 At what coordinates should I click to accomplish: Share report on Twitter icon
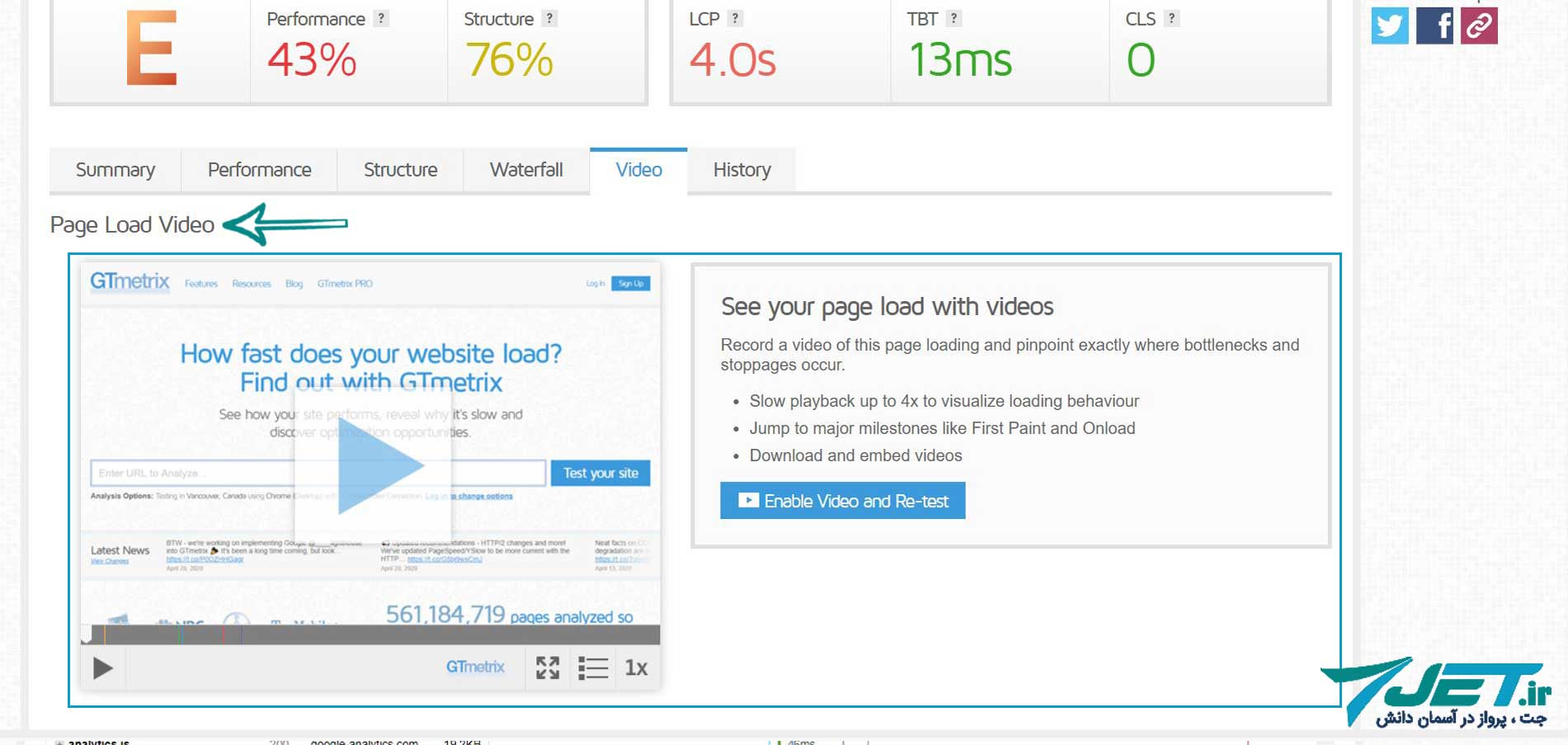1390,26
